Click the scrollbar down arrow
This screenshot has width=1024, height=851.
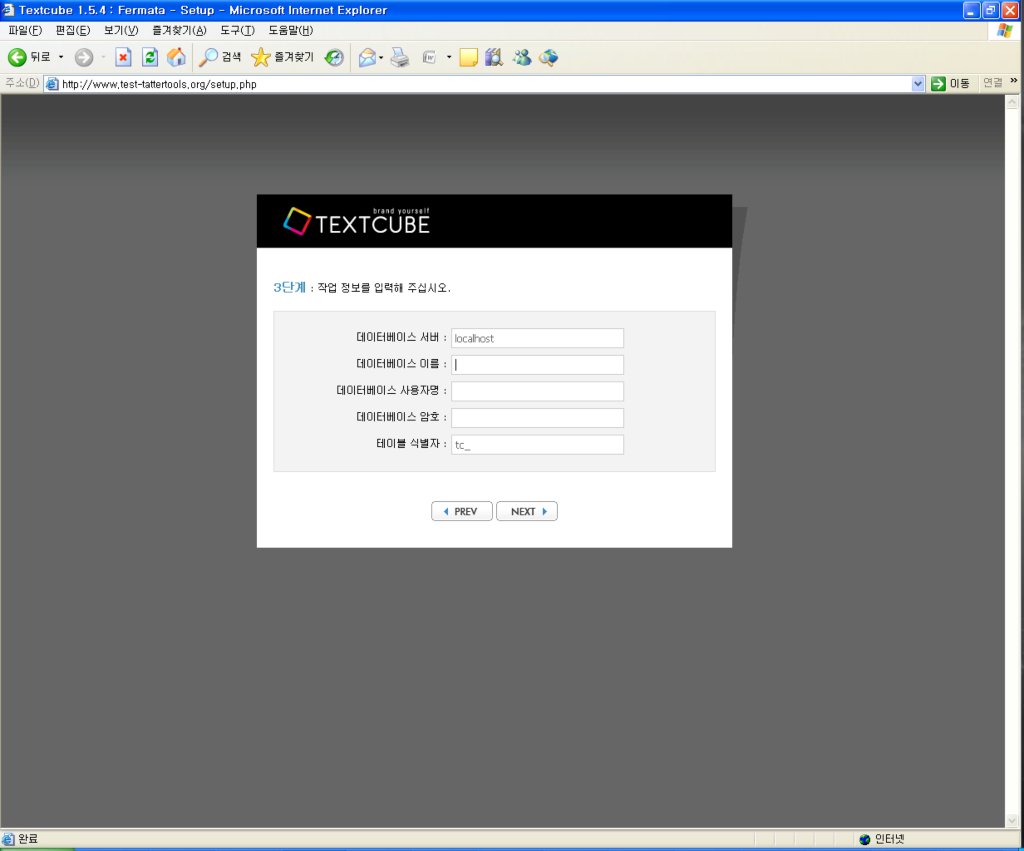point(1012,820)
